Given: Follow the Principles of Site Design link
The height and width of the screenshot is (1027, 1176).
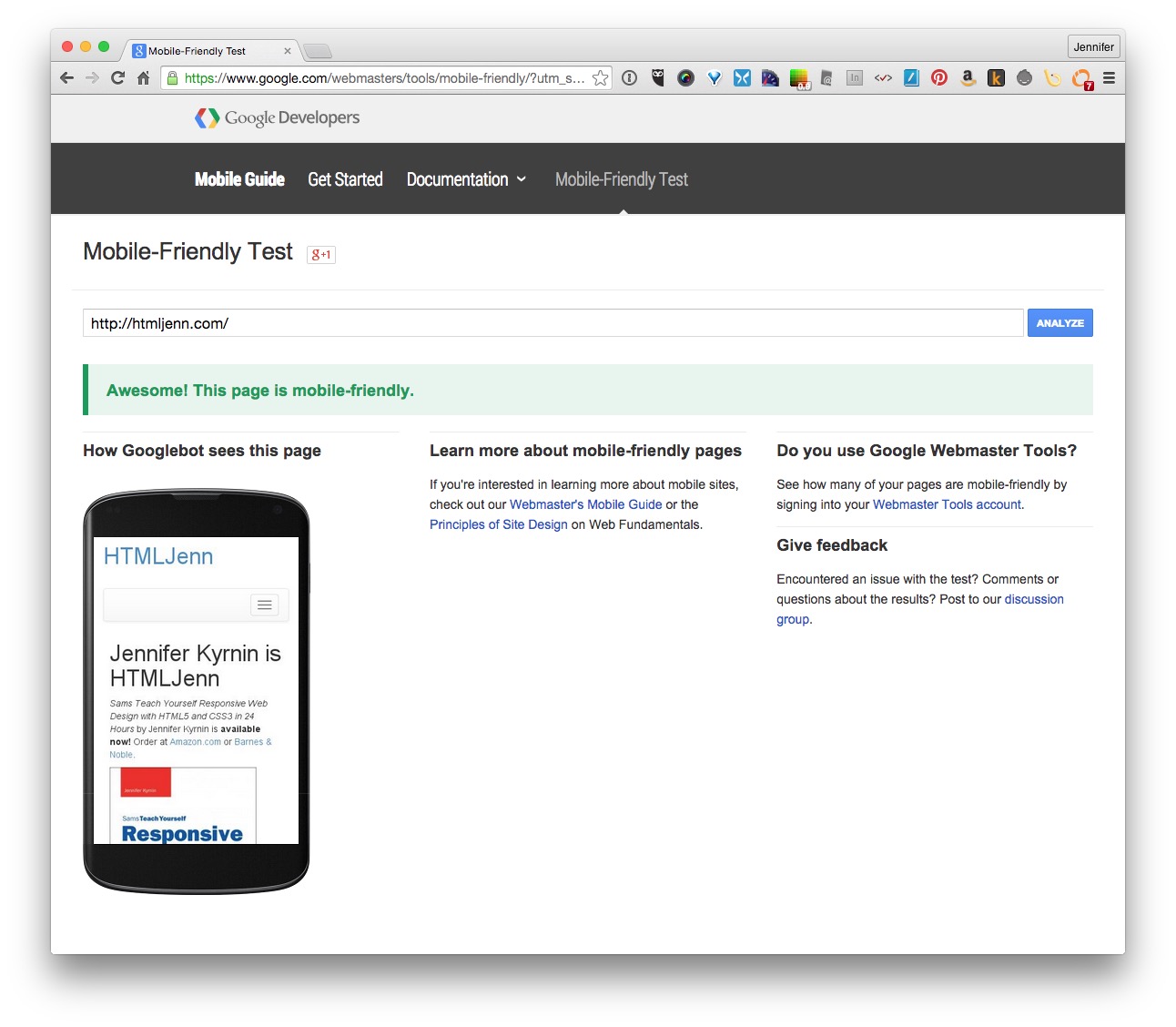Looking at the screenshot, I should [499, 524].
